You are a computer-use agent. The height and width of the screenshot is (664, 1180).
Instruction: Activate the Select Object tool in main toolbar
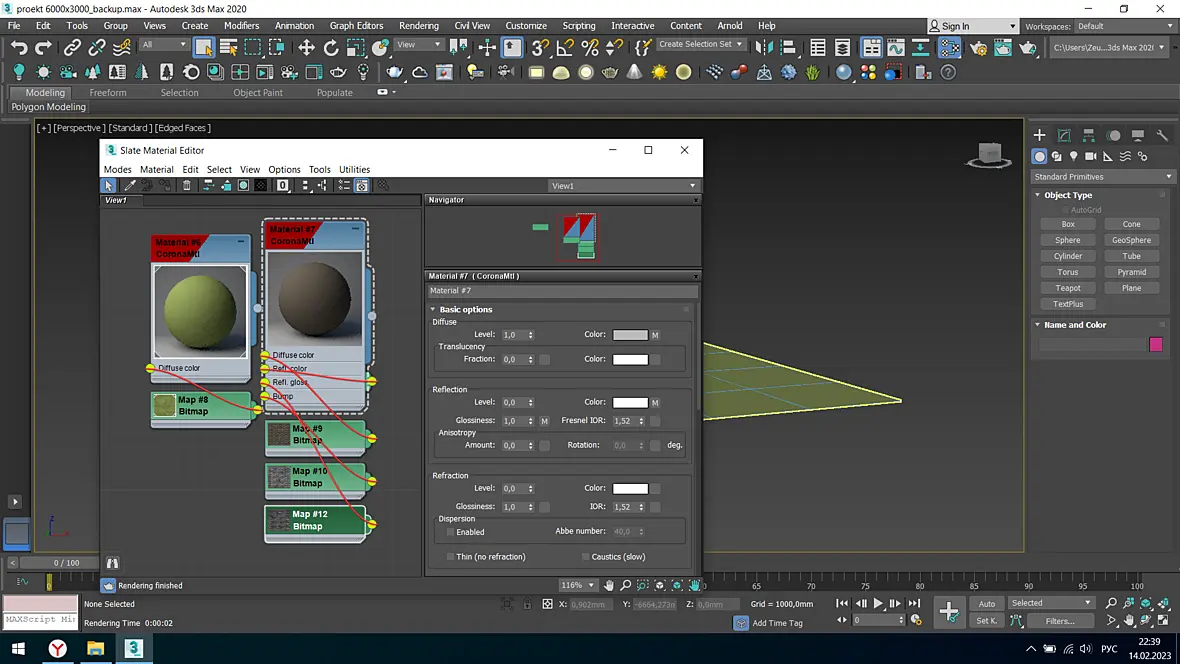pyautogui.click(x=203, y=47)
